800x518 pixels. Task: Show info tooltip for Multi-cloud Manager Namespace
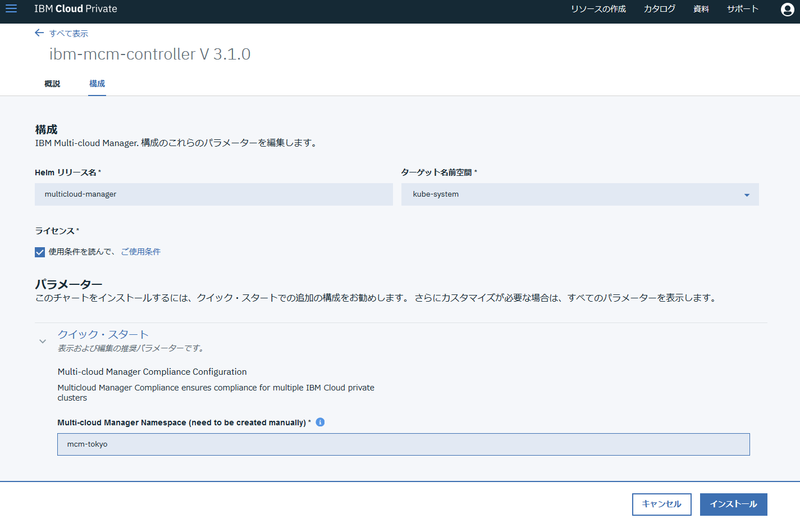click(320, 422)
